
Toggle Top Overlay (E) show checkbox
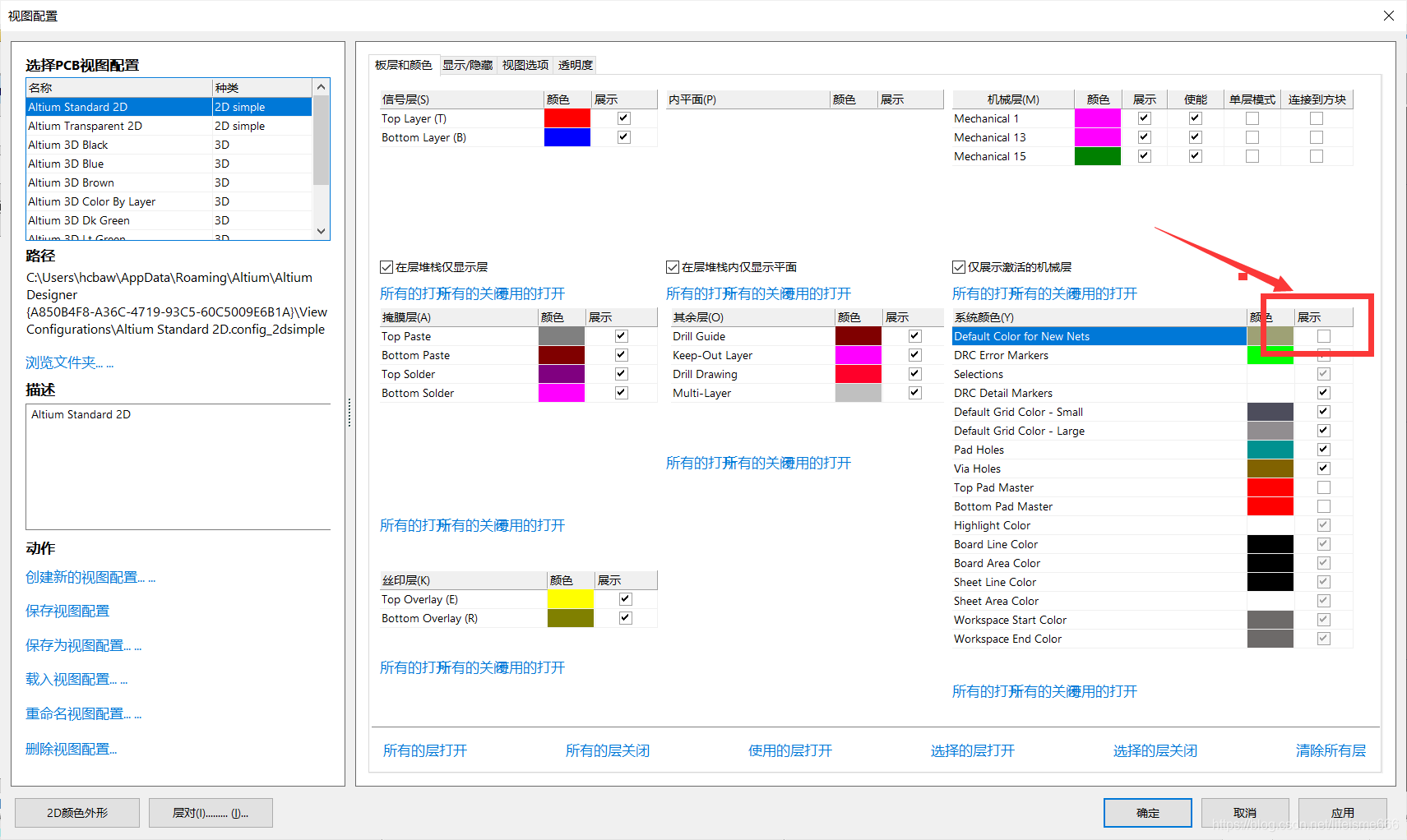tap(626, 599)
